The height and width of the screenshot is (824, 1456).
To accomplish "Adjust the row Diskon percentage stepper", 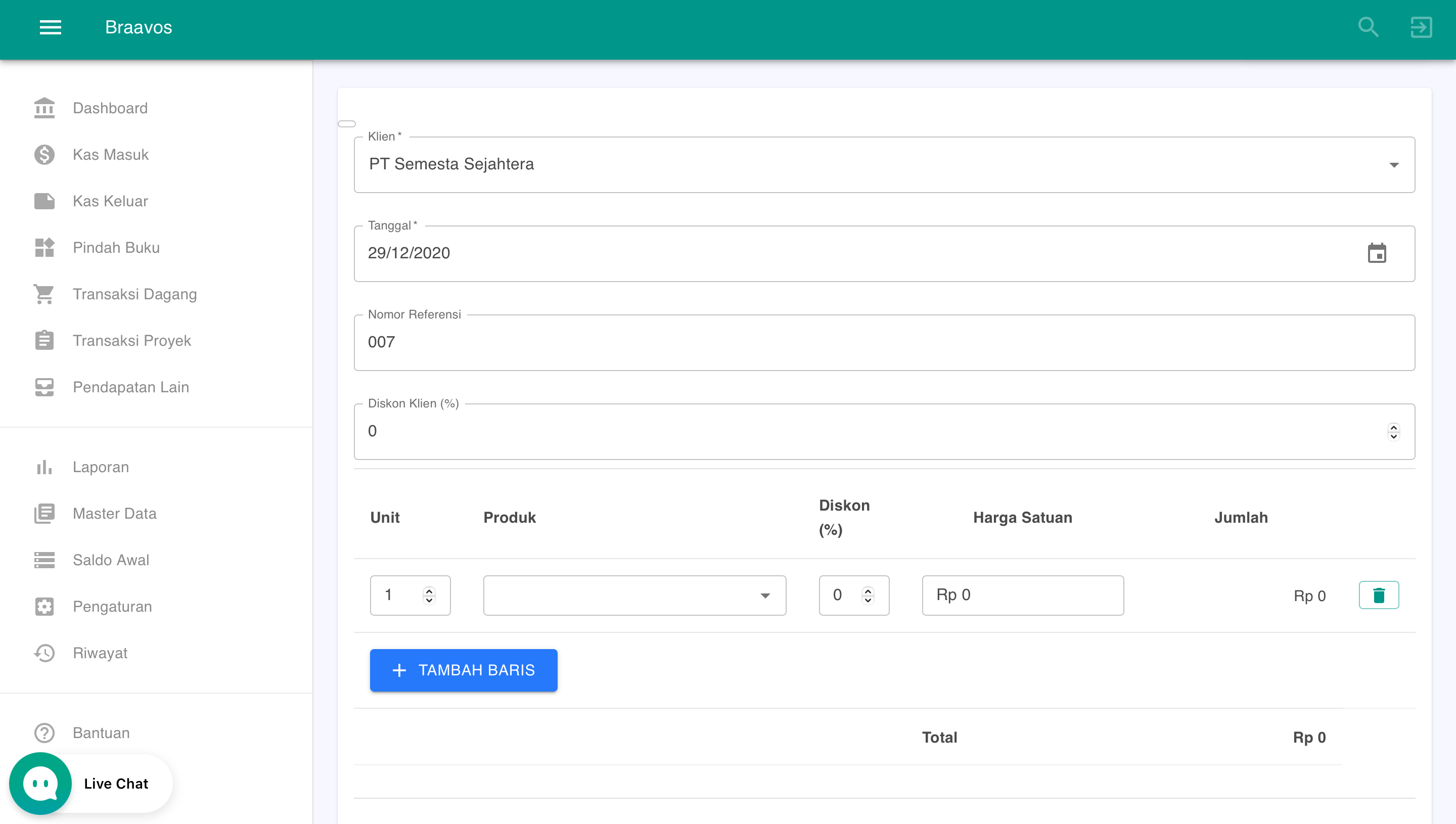I will 868,595.
